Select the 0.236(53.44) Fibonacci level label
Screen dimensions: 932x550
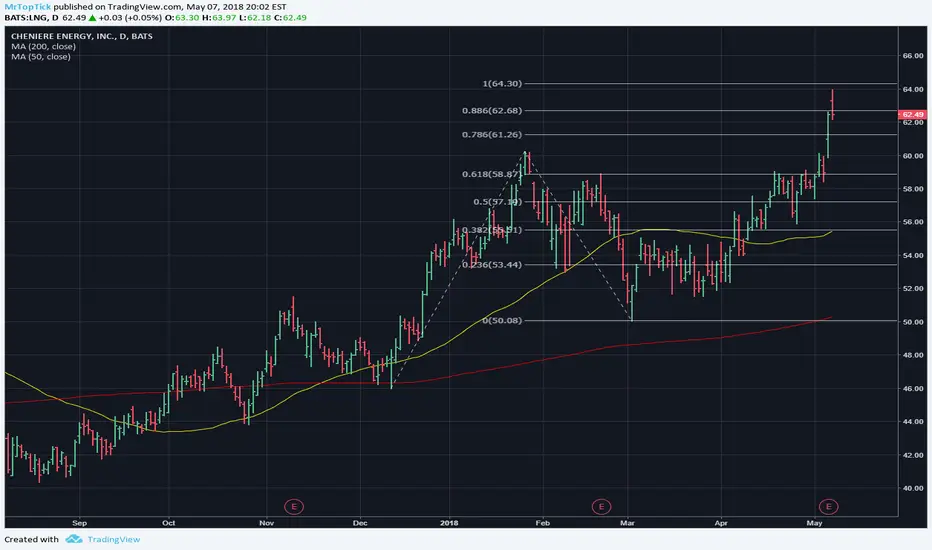pyautogui.click(x=492, y=265)
